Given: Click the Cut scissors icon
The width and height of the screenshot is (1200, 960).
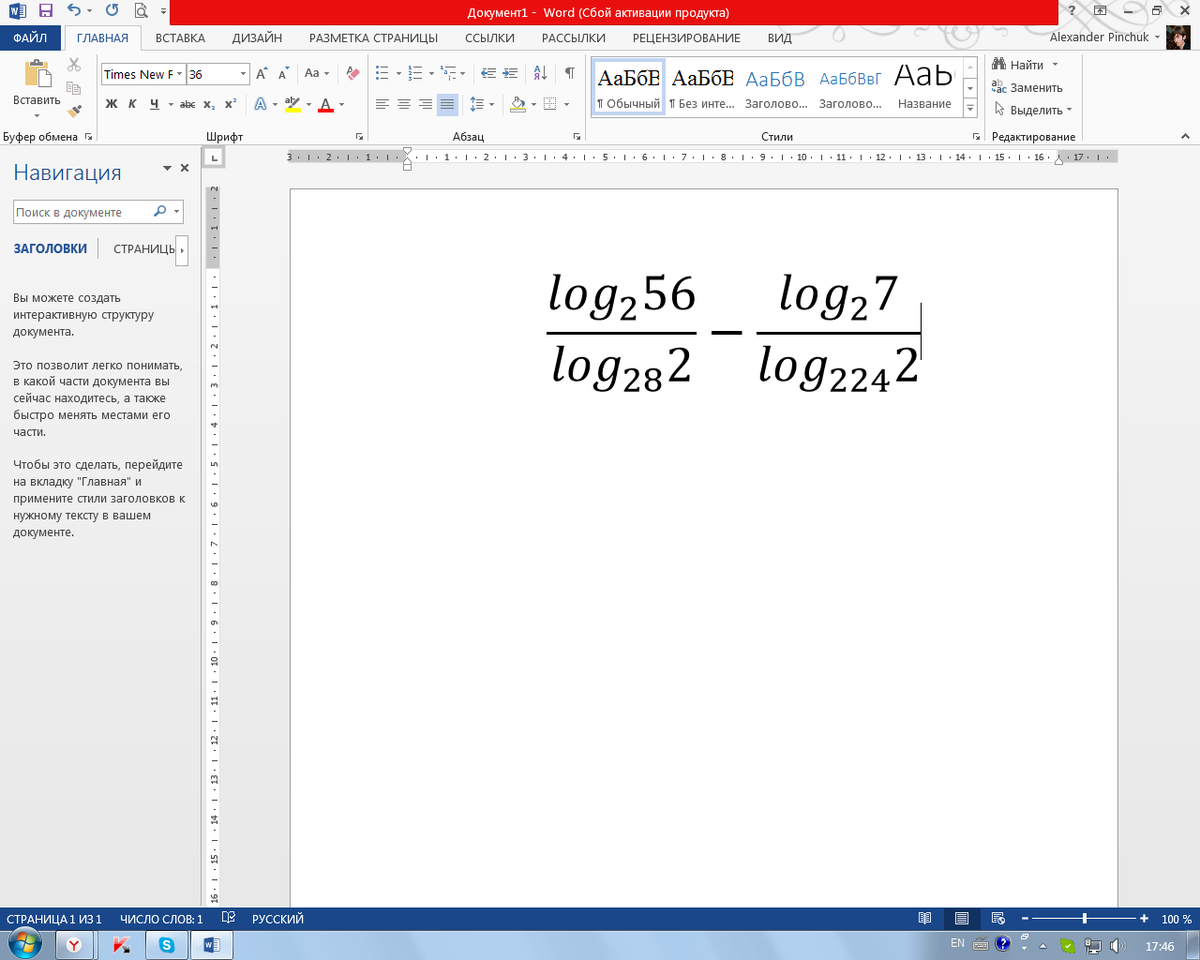Looking at the screenshot, I should pyautogui.click(x=74, y=65).
